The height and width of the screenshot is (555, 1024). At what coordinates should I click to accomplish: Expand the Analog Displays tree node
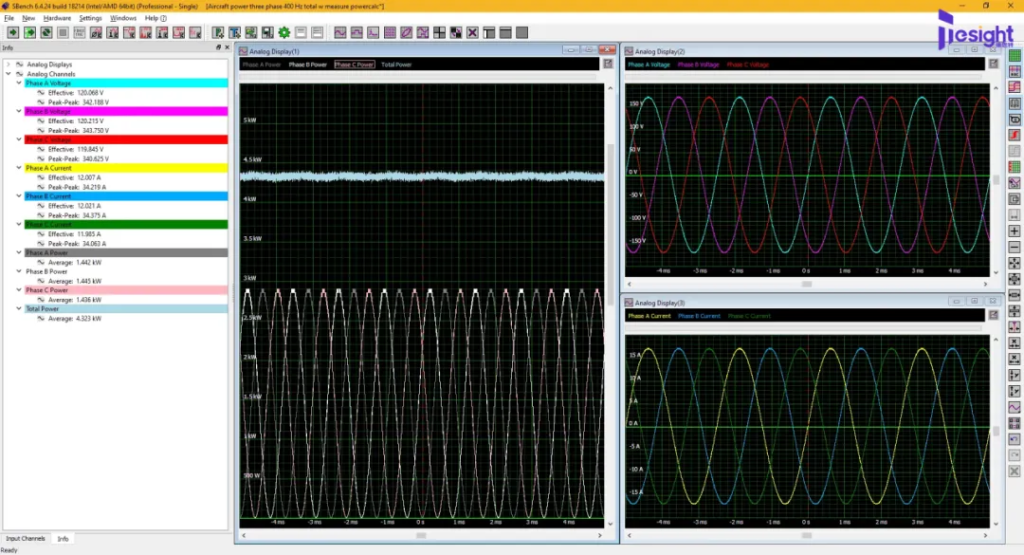(8, 65)
